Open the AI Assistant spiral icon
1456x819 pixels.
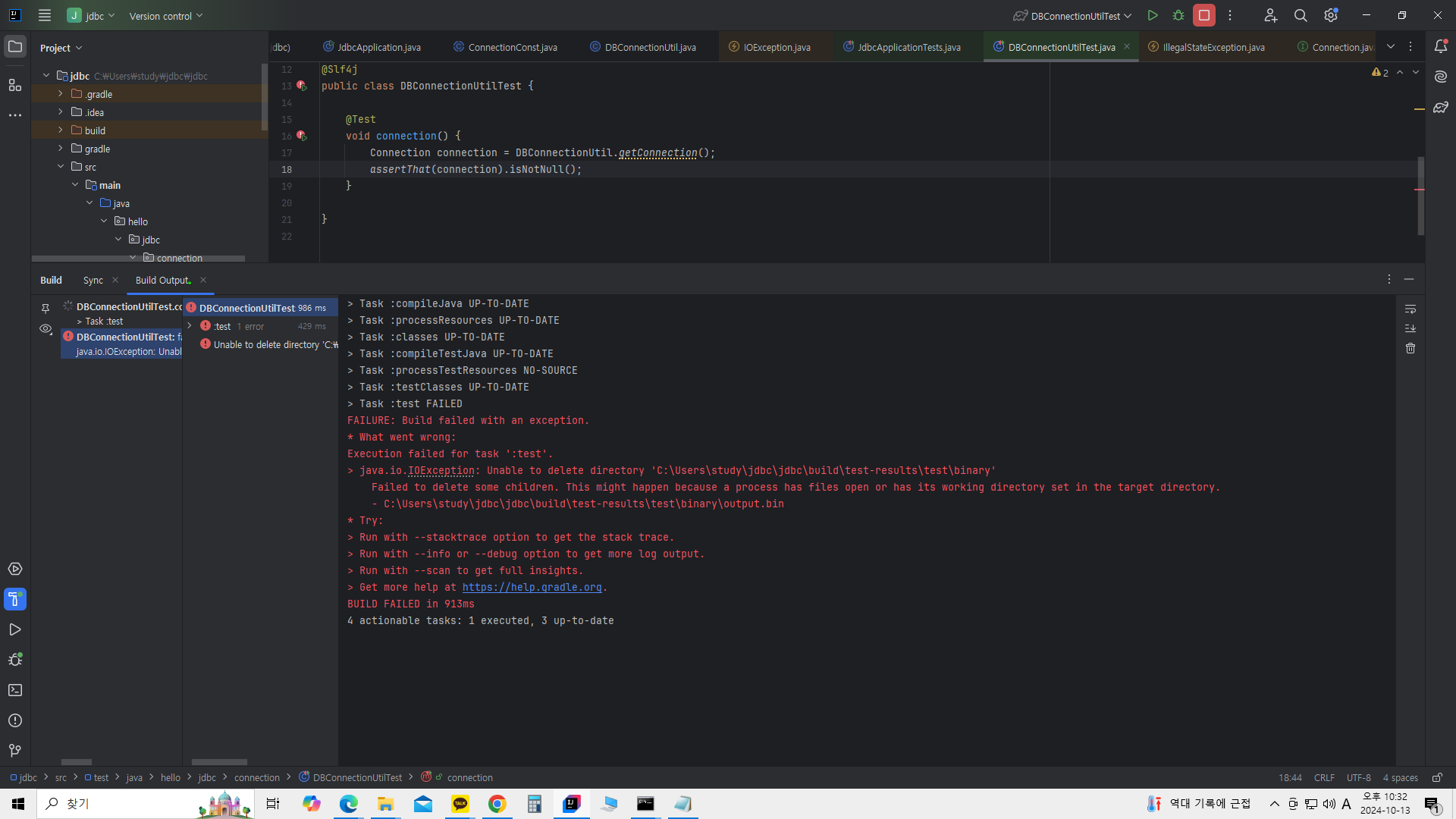(x=1441, y=77)
